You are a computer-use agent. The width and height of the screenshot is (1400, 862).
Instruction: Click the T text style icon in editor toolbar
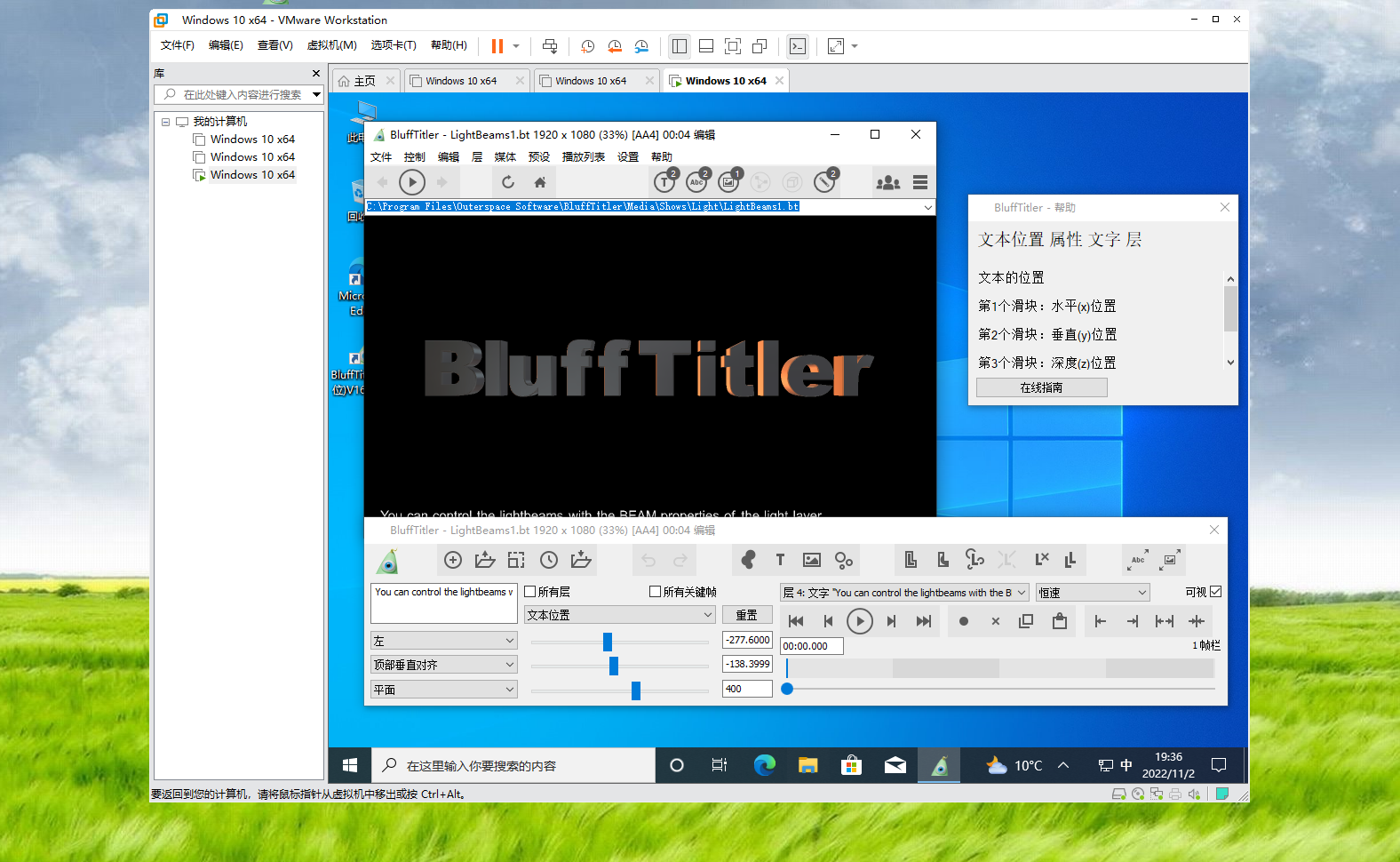(780, 560)
